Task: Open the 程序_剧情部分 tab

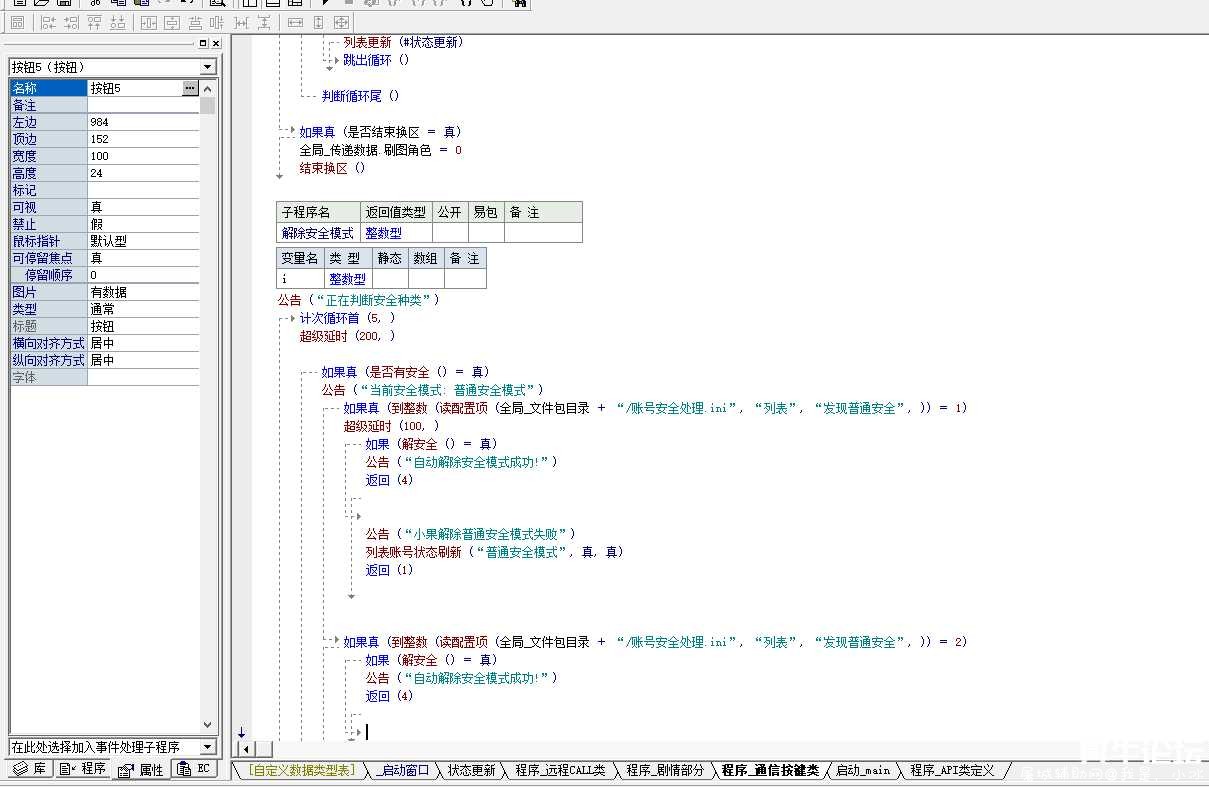Action: point(665,770)
